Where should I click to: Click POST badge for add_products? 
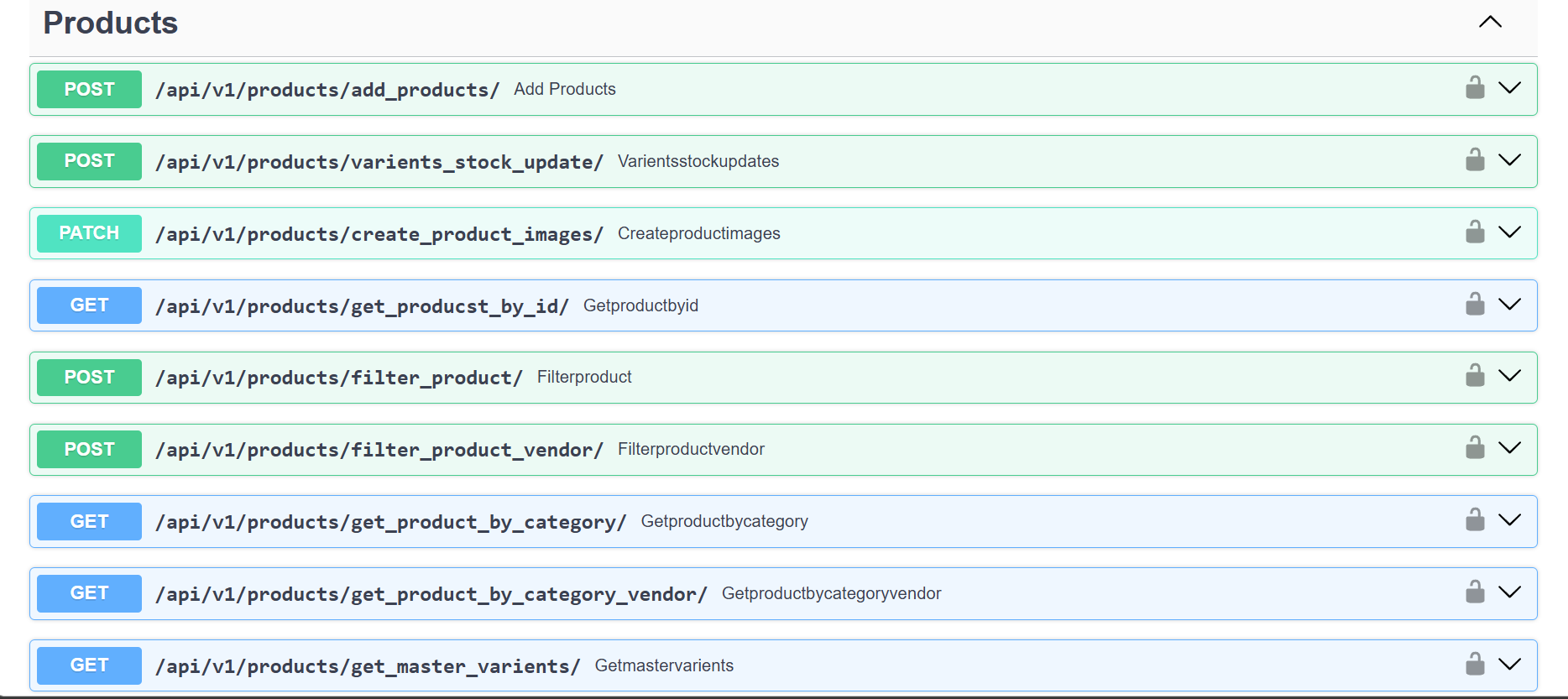click(89, 89)
